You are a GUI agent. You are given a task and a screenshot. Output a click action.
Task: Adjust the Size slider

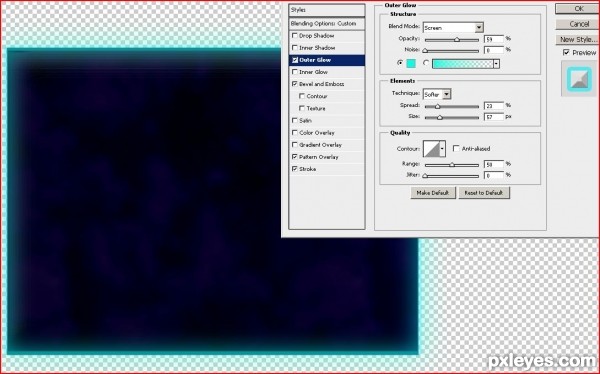[x=440, y=118]
